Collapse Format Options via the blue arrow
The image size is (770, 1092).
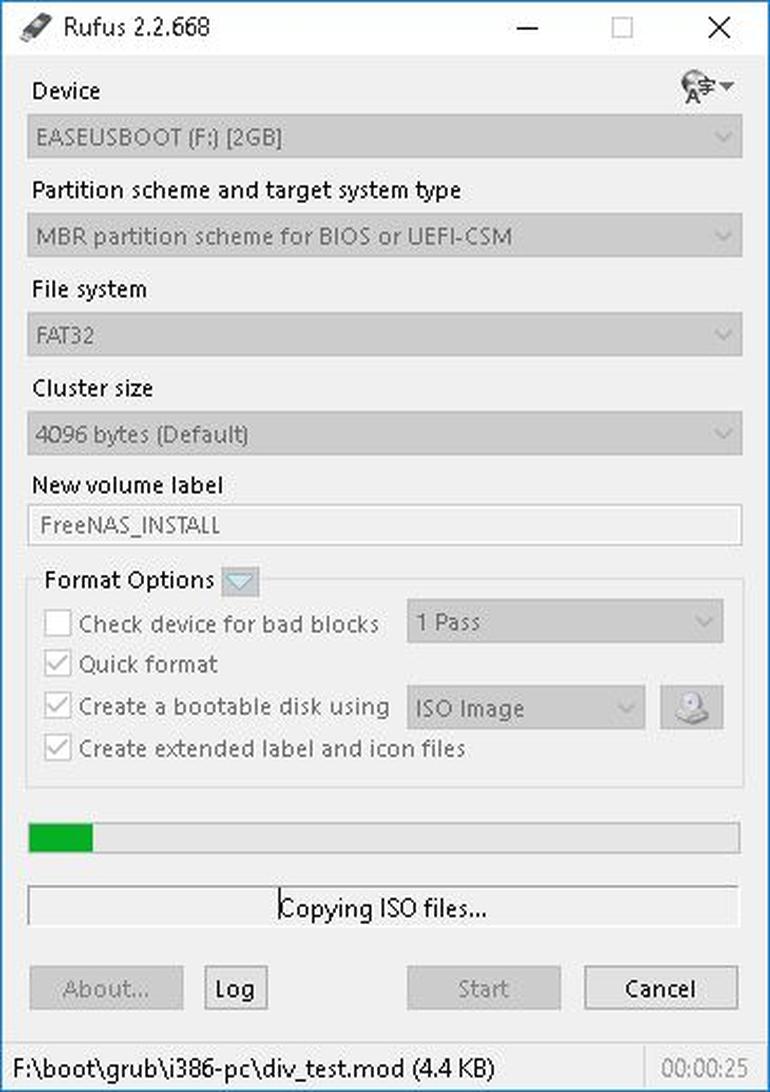(239, 581)
